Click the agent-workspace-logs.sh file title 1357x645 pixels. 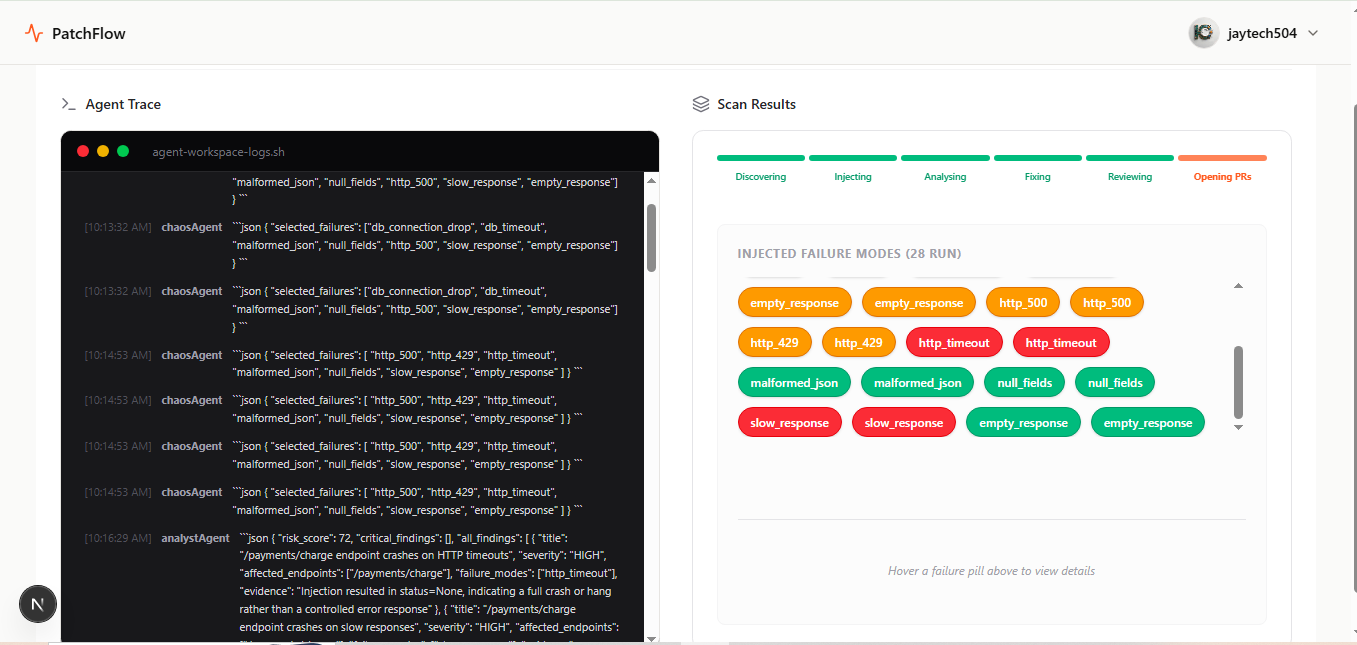click(219, 152)
